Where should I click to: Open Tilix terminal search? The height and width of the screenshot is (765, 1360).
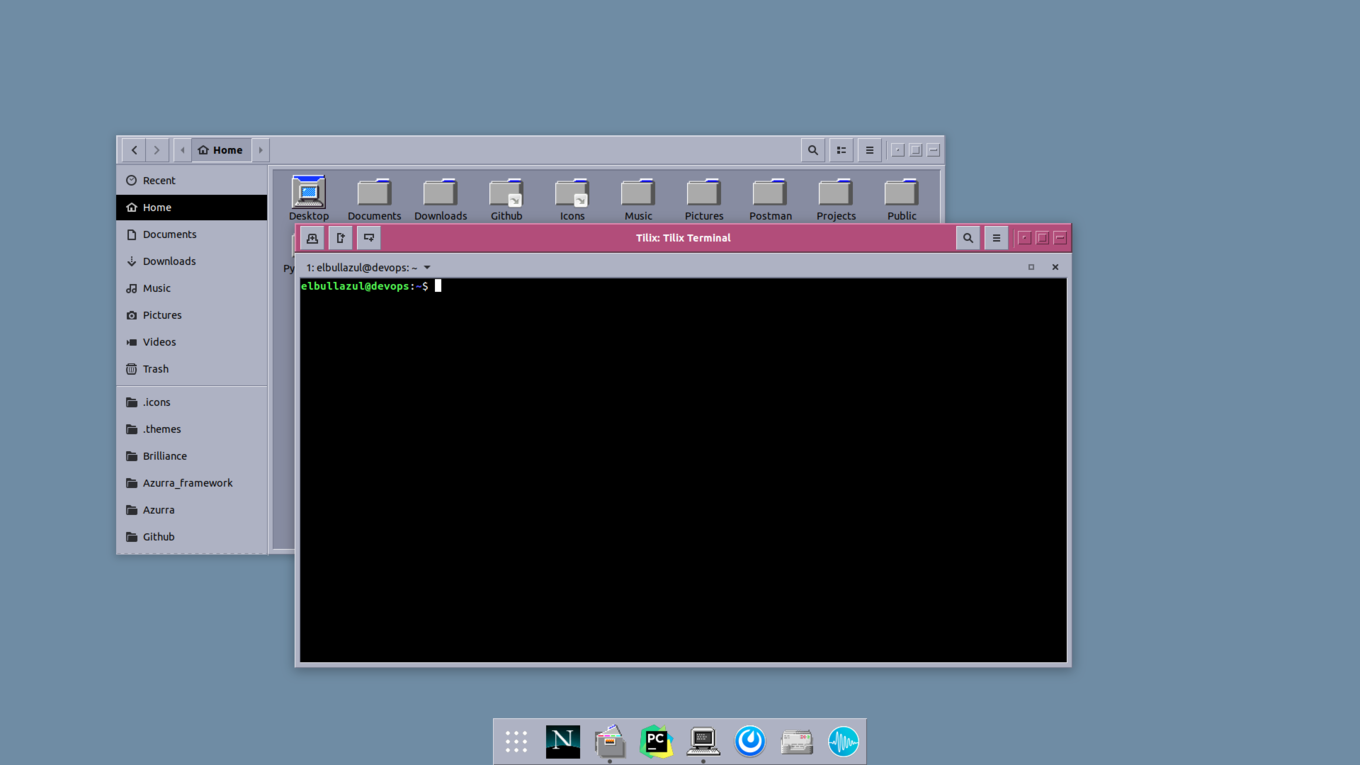pos(968,238)
